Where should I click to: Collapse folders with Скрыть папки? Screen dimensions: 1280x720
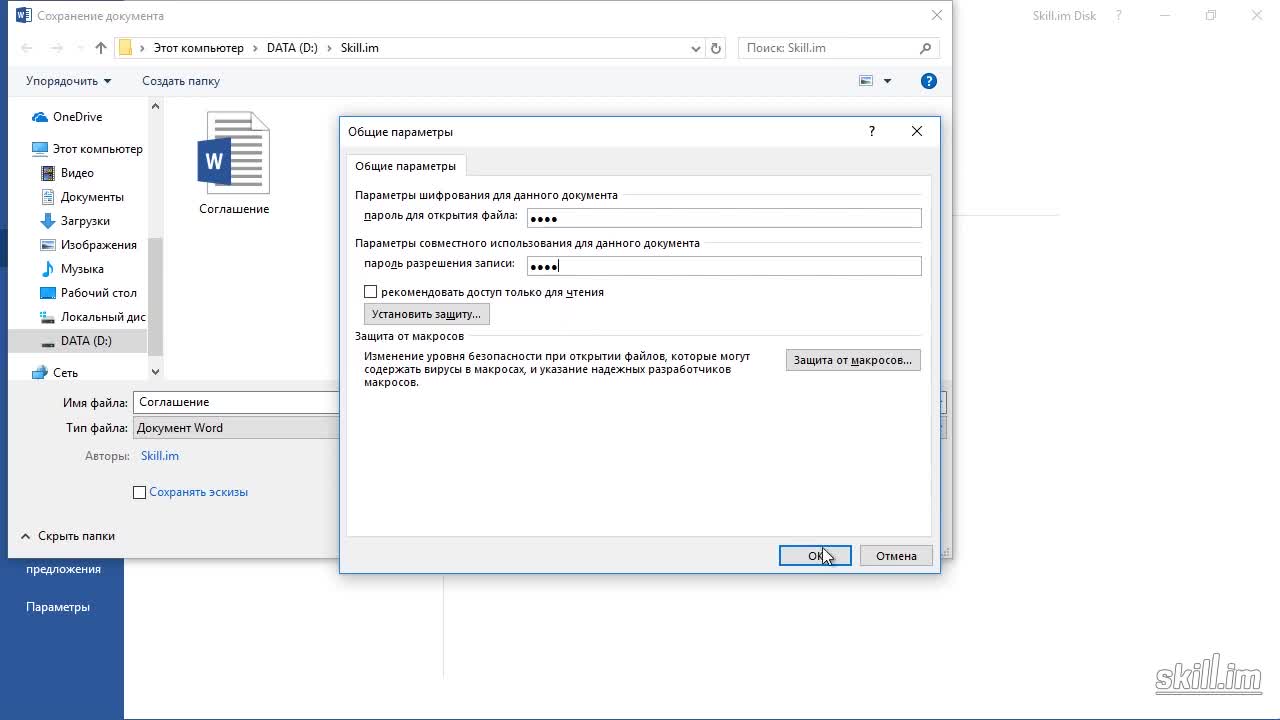click(68, 536)
